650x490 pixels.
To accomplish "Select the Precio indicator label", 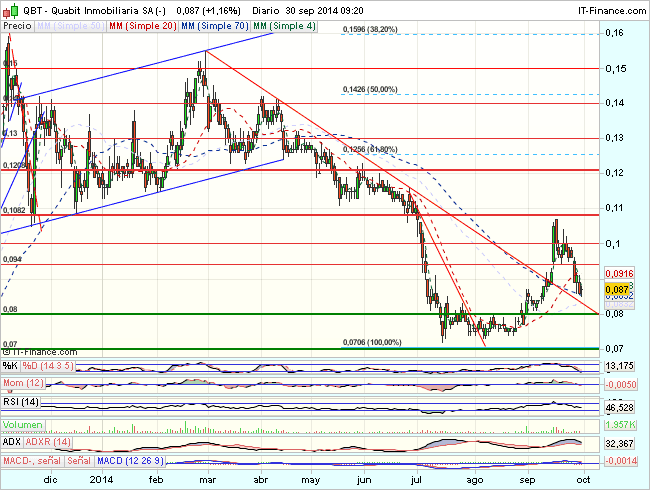I will 17,26.
